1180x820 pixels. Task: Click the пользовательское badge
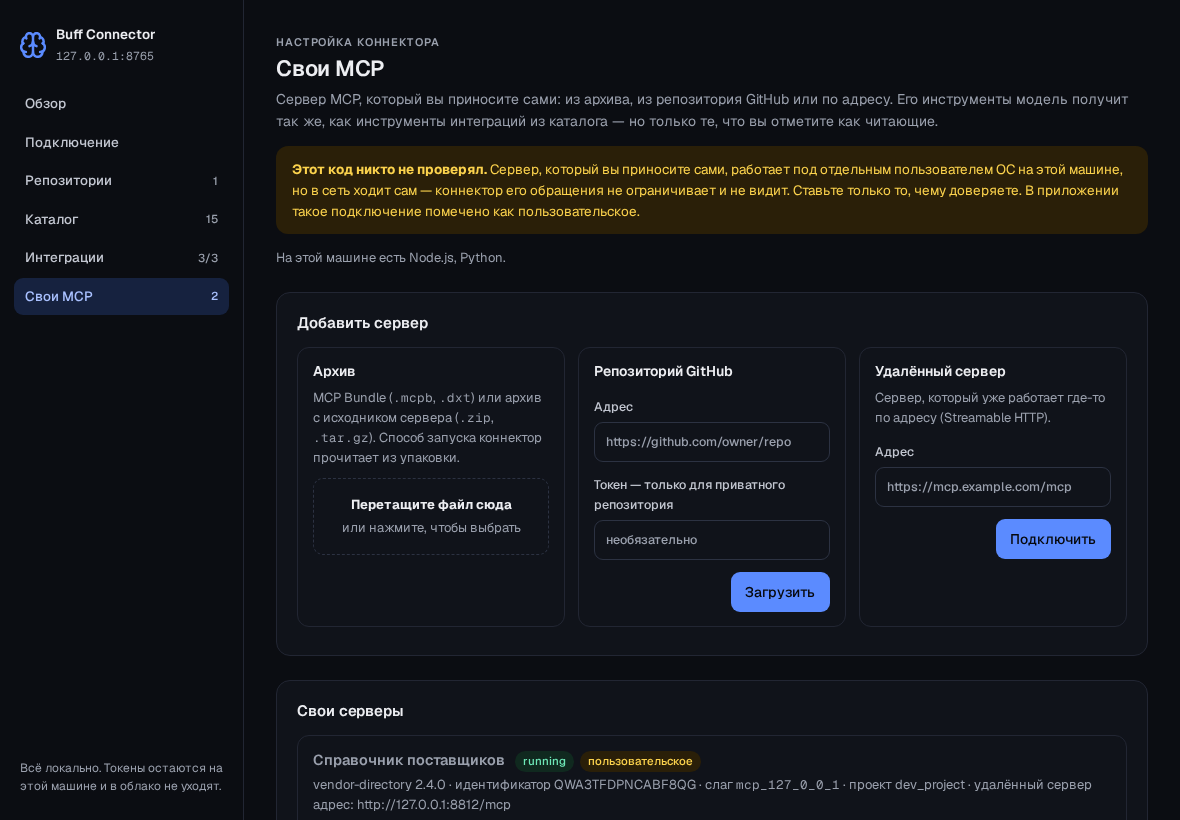point(640,761)
